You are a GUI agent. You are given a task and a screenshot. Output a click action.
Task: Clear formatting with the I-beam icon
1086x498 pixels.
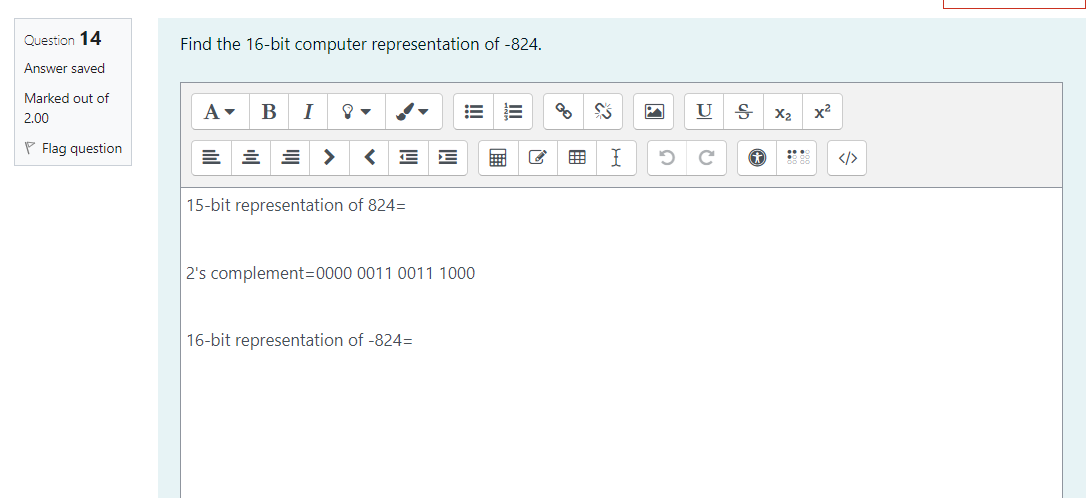pos(616,158)
